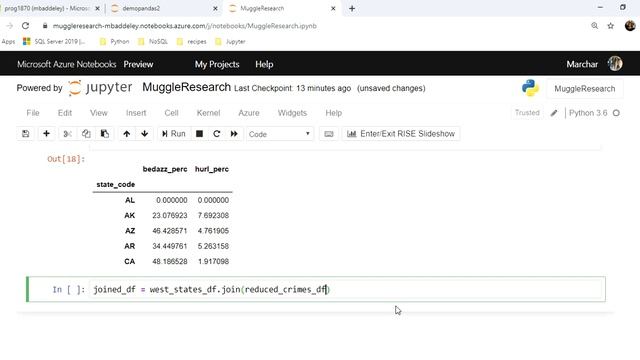Viewport: 640px width, 360px height.
Task: Move selected cell up arrow
Action: [x=127, y=134]
